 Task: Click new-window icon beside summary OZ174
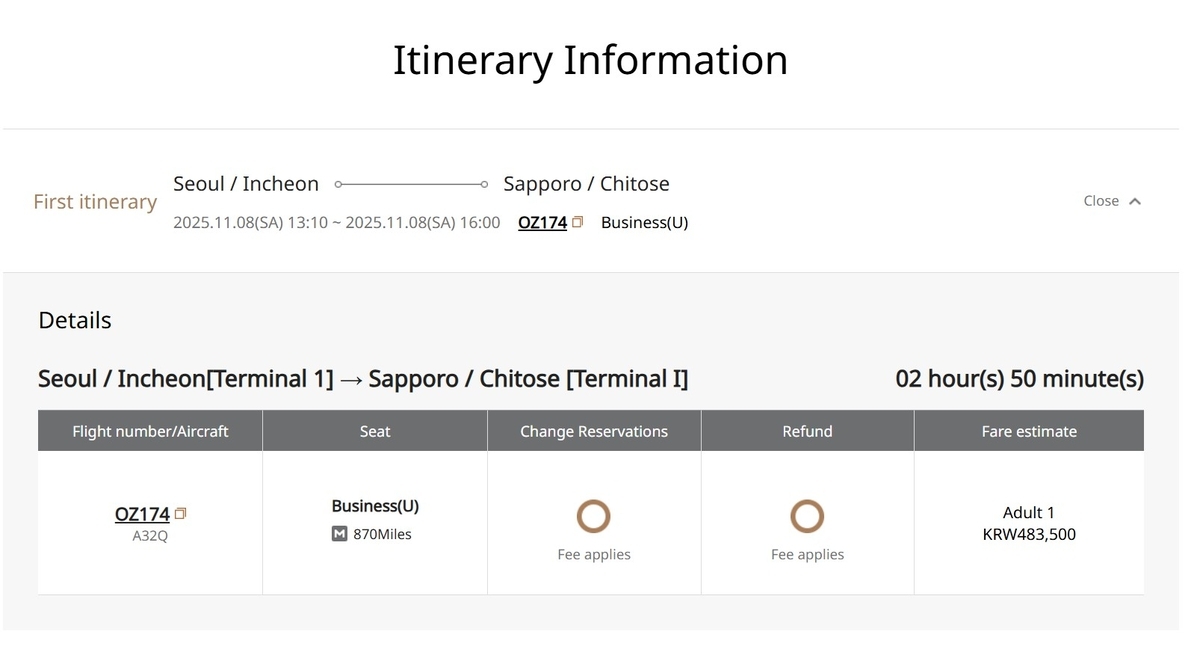pyautogui.click(x=577, y=222)
